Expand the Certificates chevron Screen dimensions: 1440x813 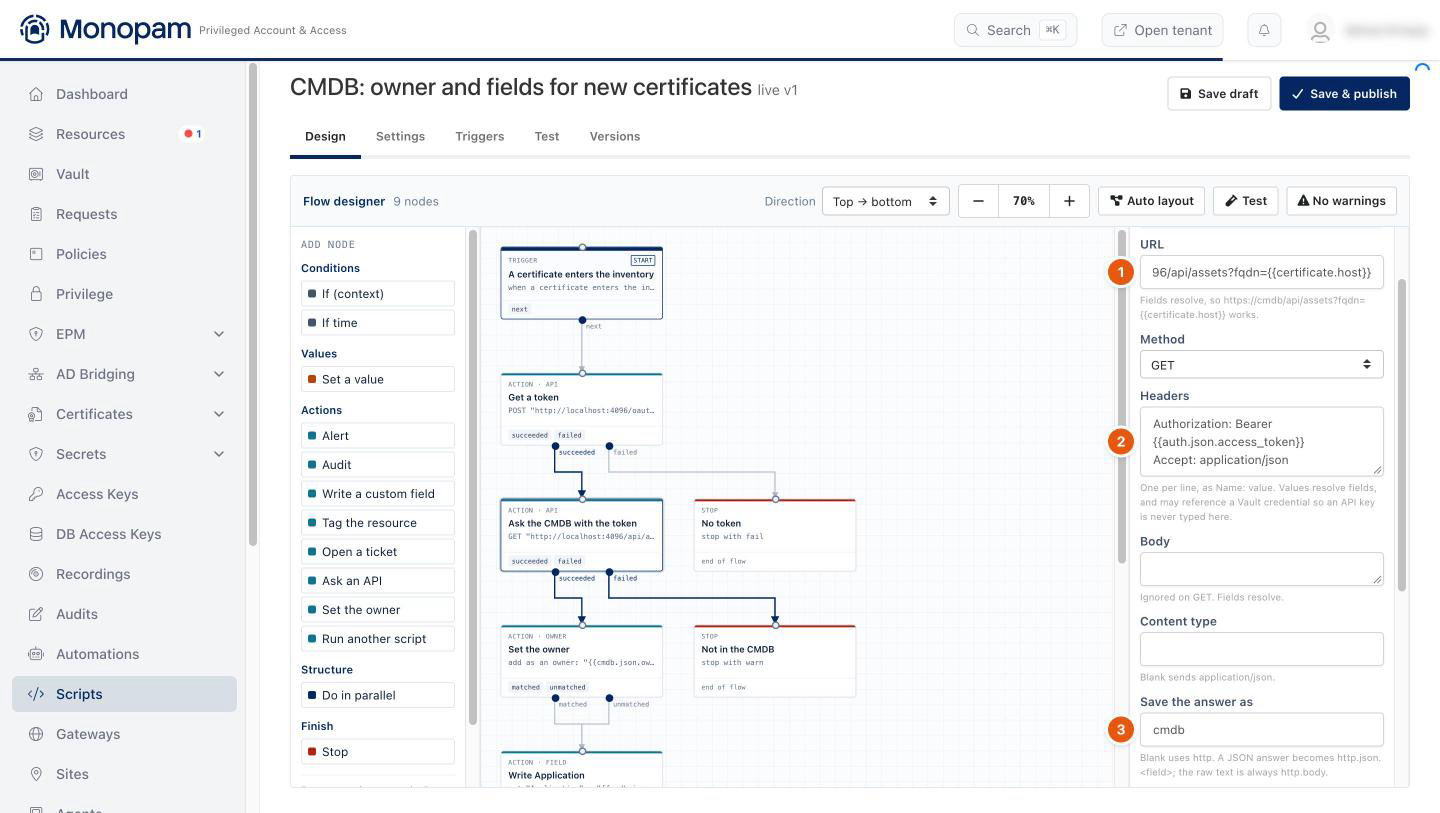point(219,414)
